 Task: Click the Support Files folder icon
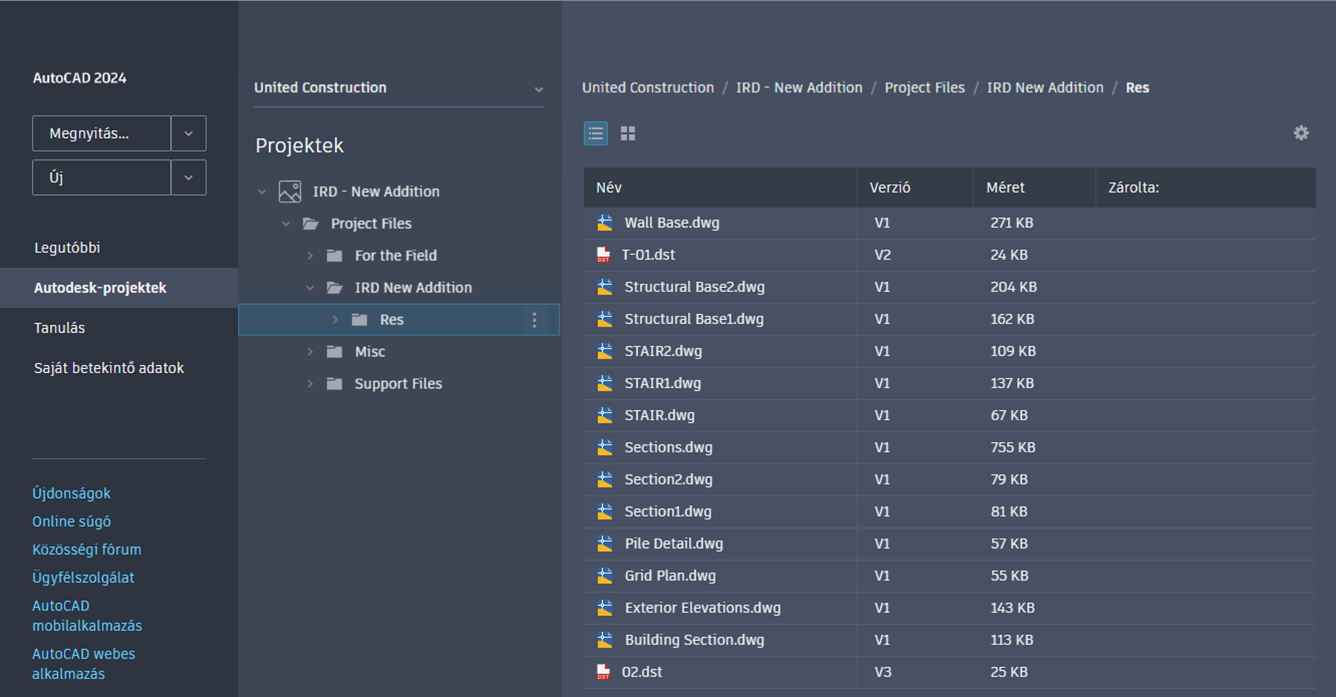point(335,383)
